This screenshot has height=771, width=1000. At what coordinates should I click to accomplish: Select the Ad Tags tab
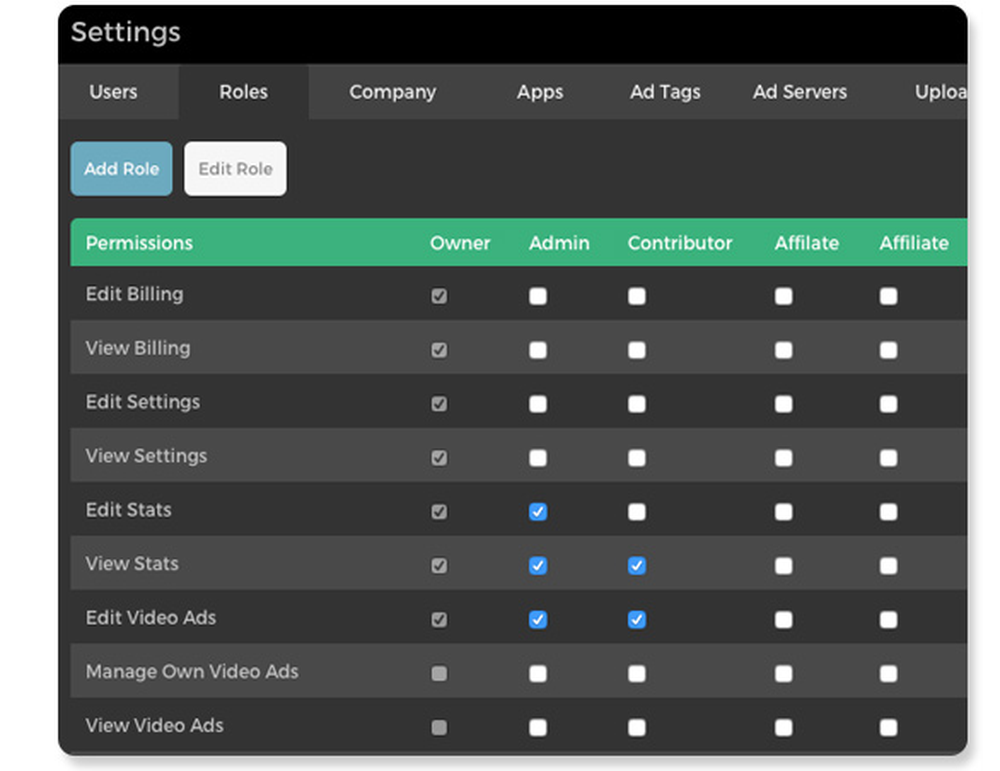pos(665,92)
